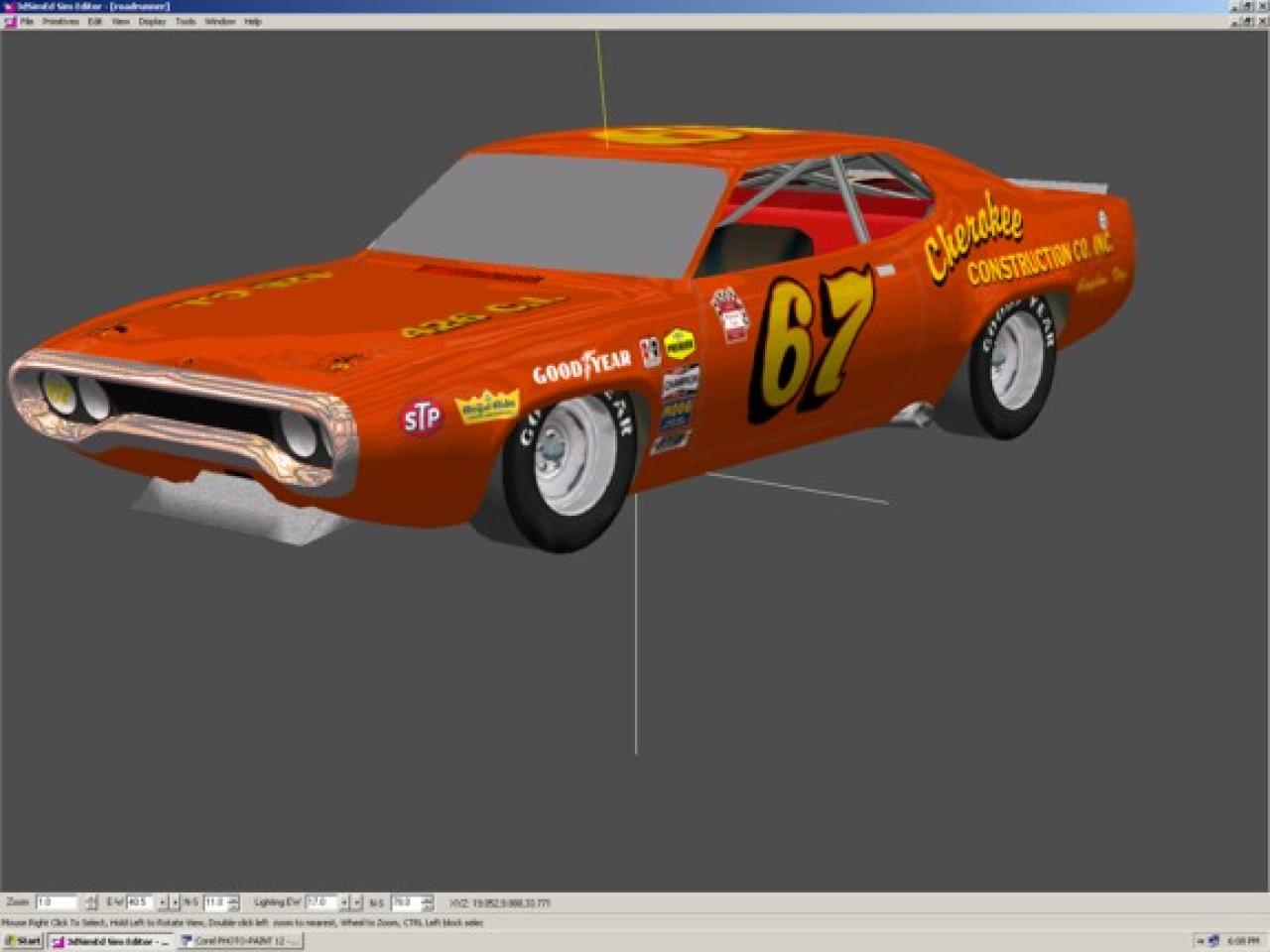The height and width of the screenshot is (952, 1270).
Task: Switch to Corel PHOTO-PAINT 12 in taskbar
Action: [x=240, y=941]
